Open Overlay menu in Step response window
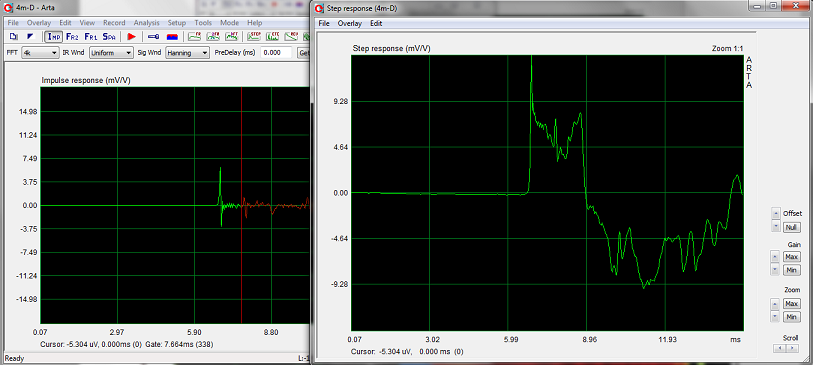The width and height of the screenshot is (813, 365). click(x=350, y=23)
